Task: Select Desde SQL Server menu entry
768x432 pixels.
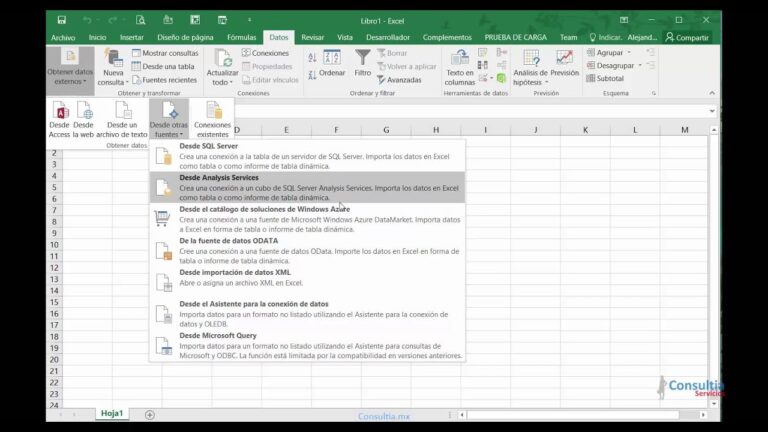Action: pyautogui.click(x=307, y=156)
